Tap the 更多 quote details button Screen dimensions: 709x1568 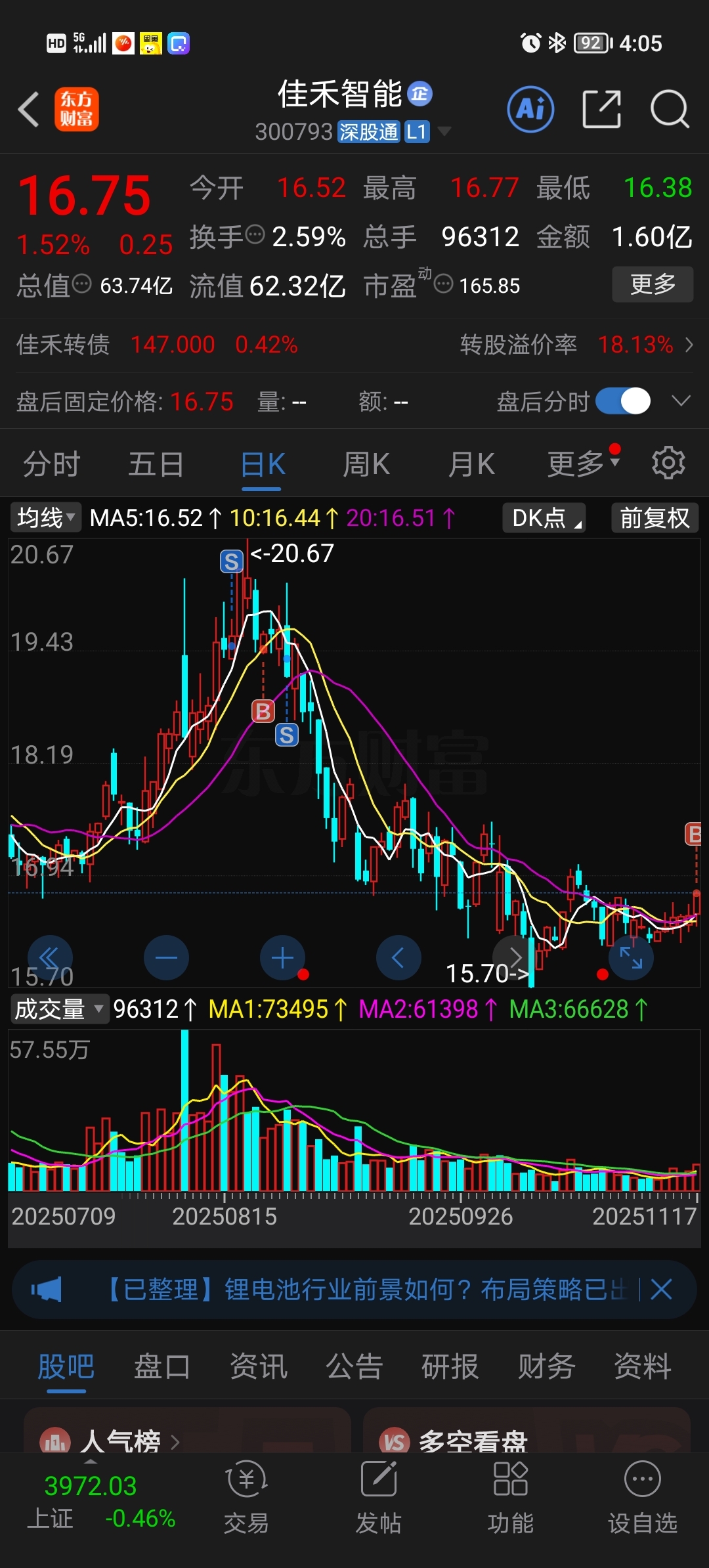coord(653,284)
